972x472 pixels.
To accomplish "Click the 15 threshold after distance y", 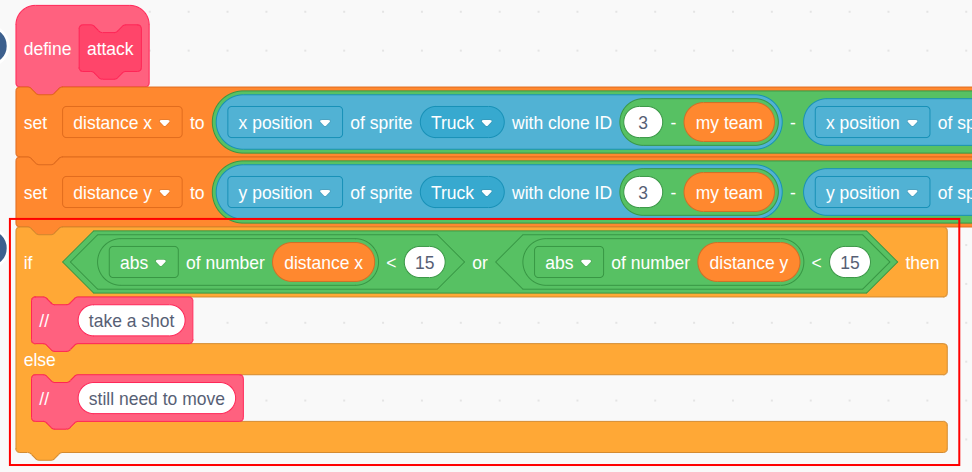I will click(850, 263).
